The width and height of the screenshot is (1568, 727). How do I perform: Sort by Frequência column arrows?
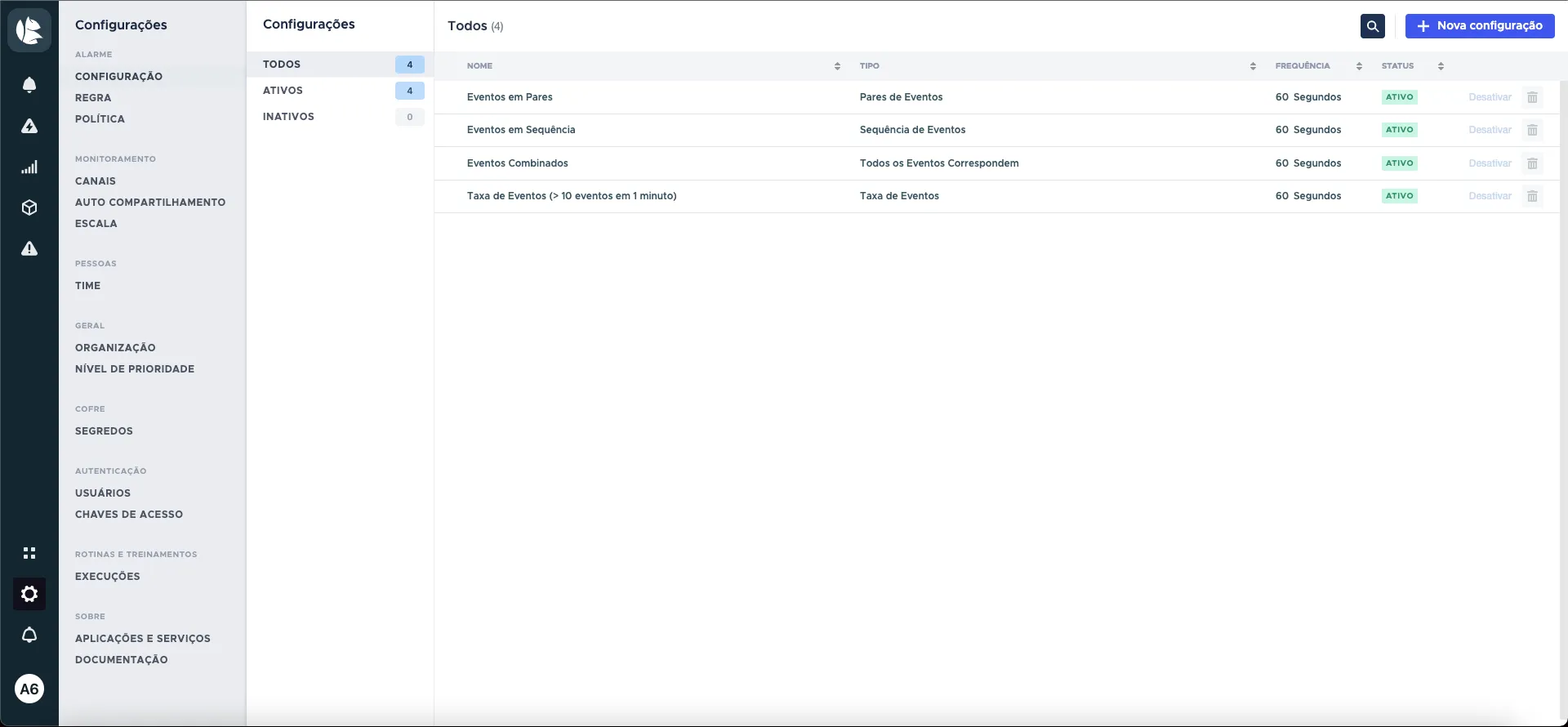coord(1359,66)
